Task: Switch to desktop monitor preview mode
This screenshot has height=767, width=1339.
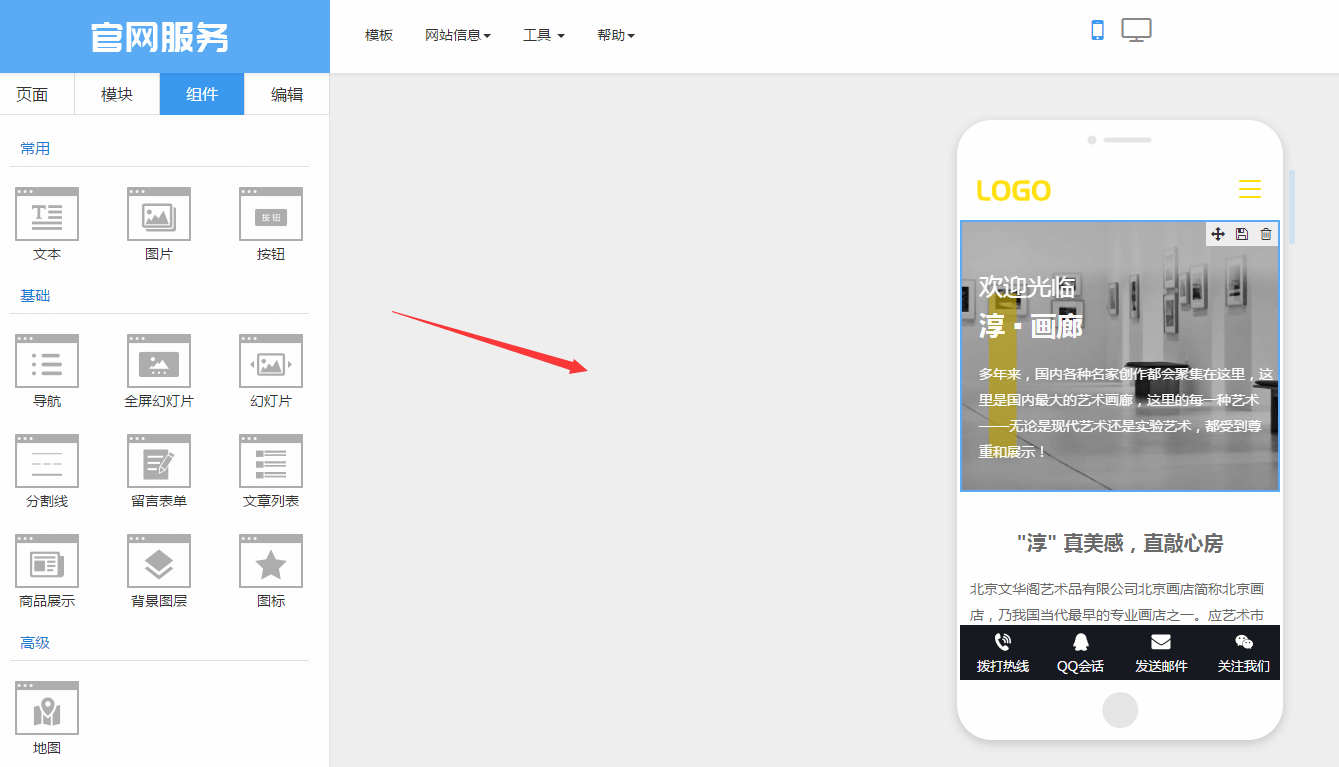Action: pos(1136,30)
